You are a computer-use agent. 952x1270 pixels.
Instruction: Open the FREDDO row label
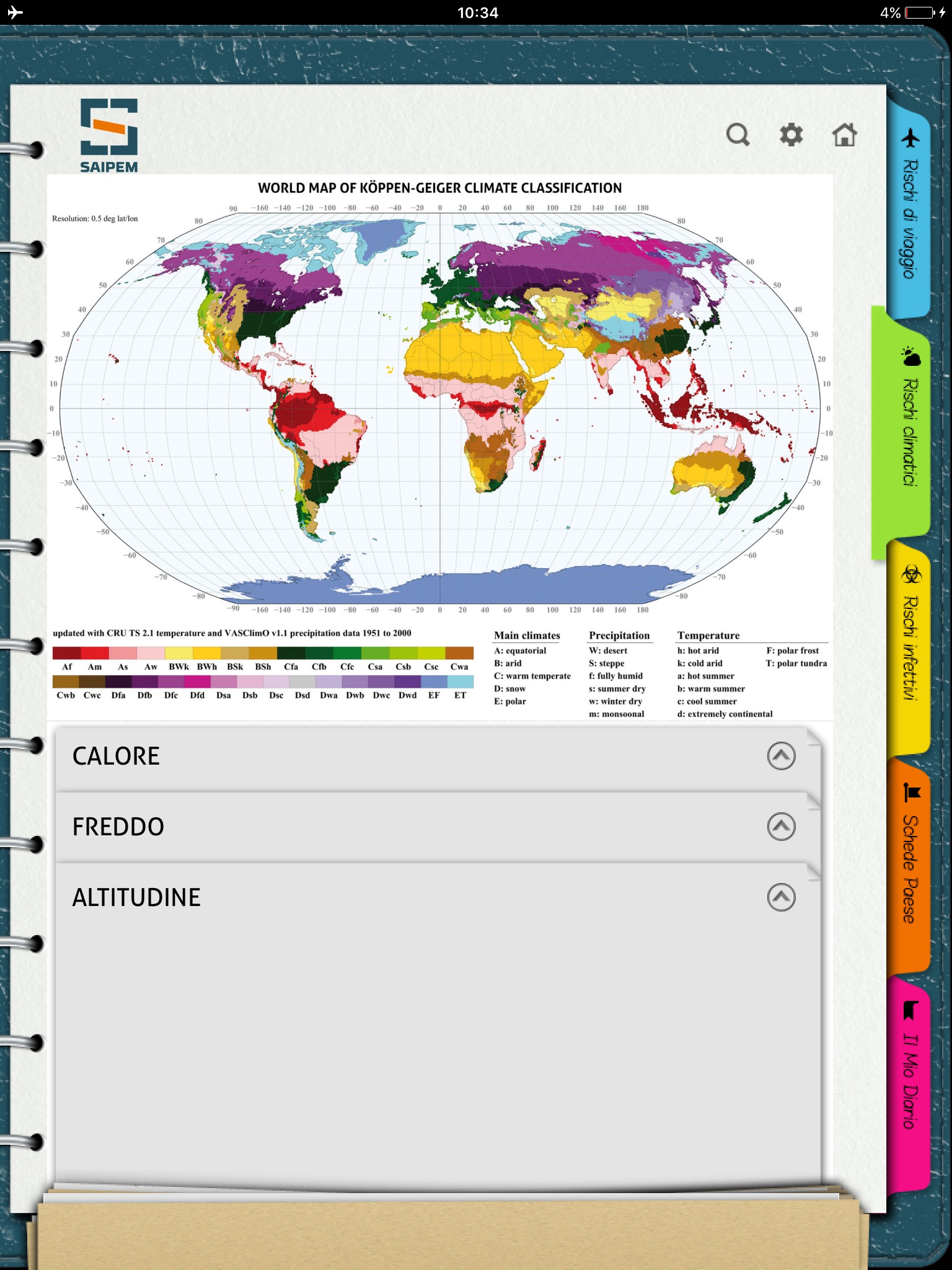(x=118, y=827)
